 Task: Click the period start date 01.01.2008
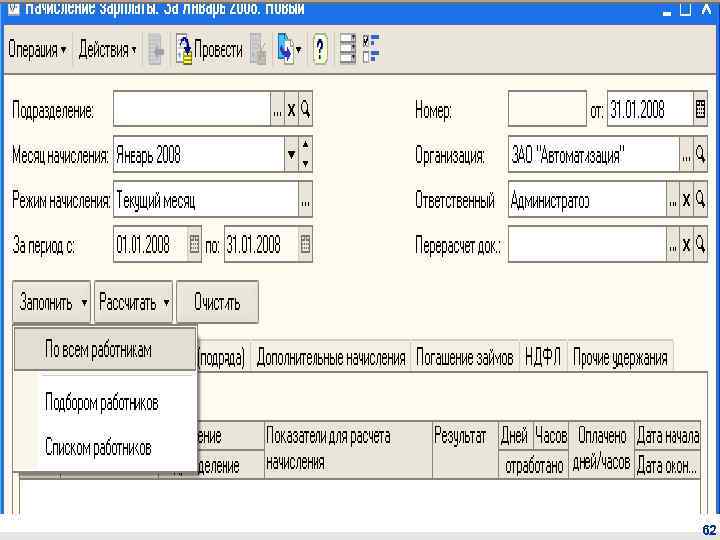pos(151,244)
